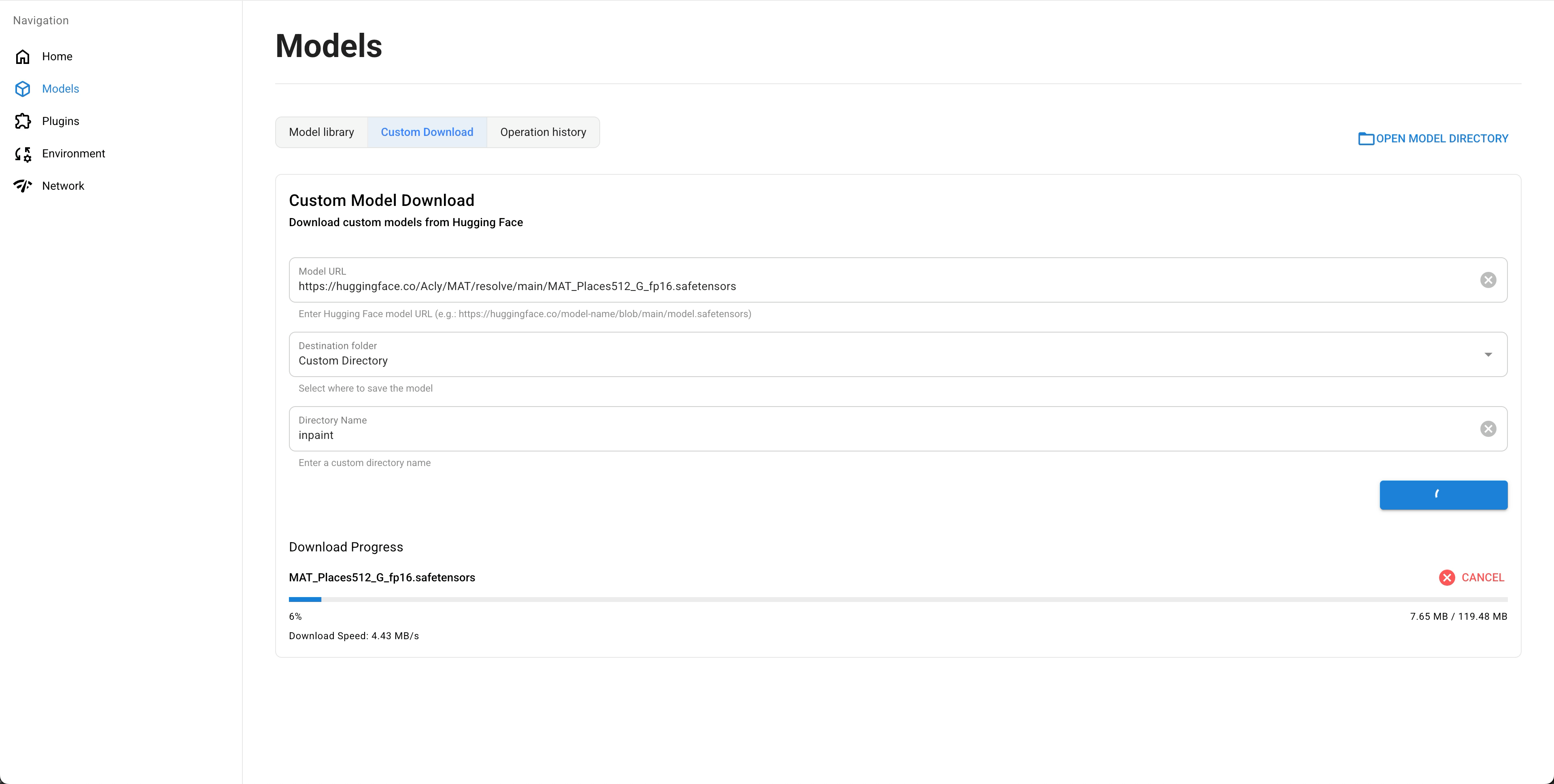Screen dimensions: 1554x784
Task: Clear the Model URL field
Action: click(x=1488, y=280)
